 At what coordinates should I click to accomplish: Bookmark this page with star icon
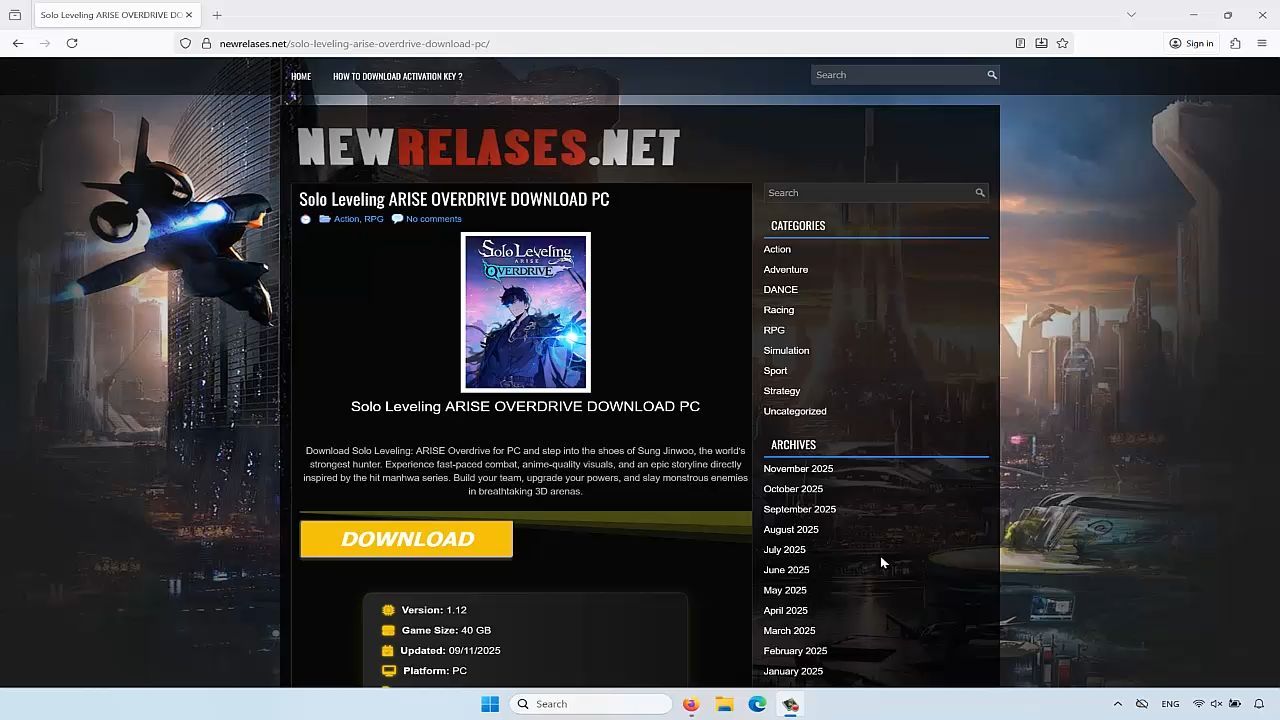(1062, 43)
